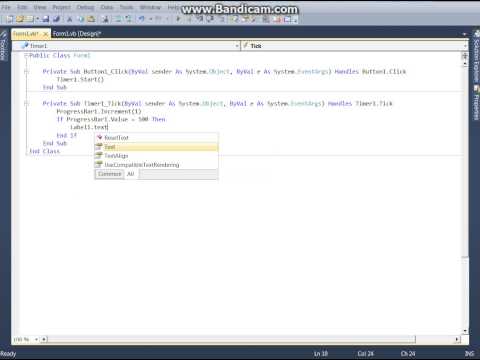The width and height of the screenshot is (480, 360).
Task: Click the editor split handle above the scrollbar
Action: [465, 56]
